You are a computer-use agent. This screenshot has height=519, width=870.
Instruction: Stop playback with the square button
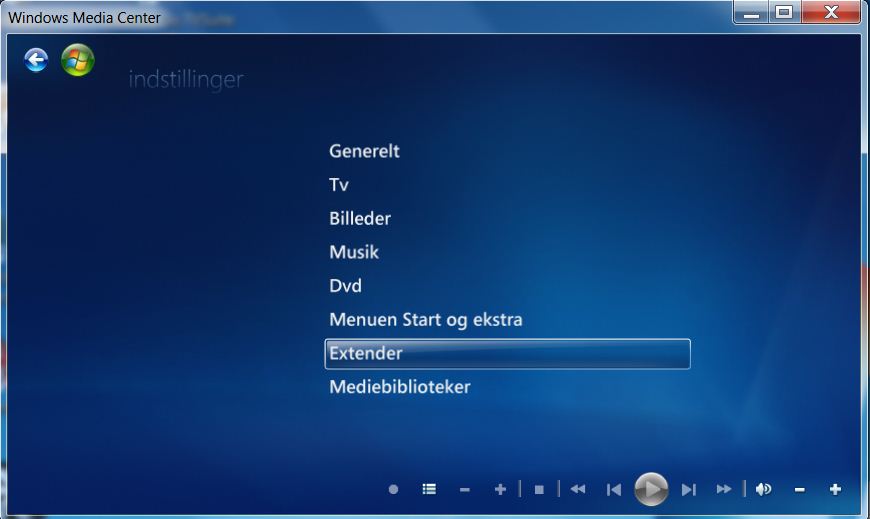point(539,490)
